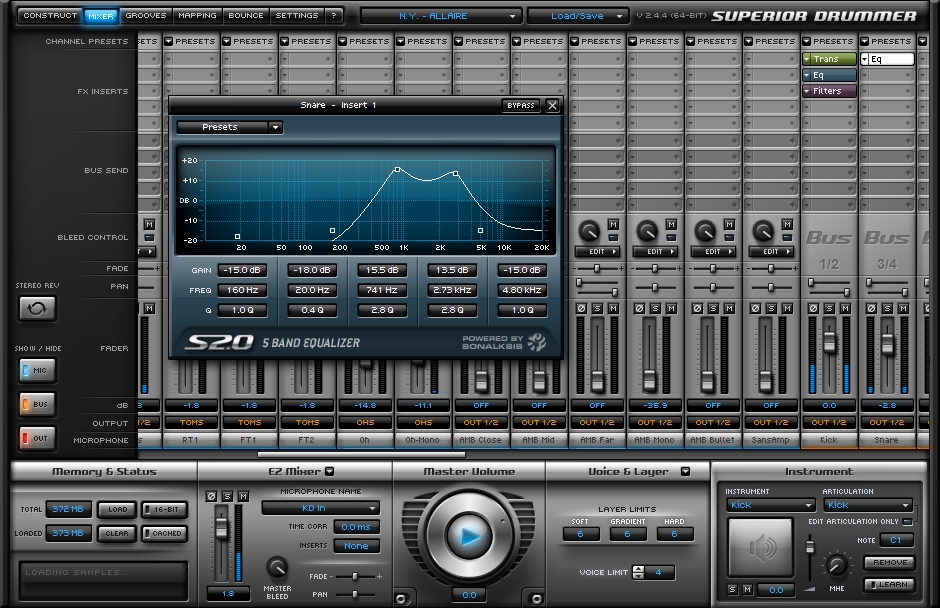Click the instrument preview speaker pad
940x608 pixels.
760,547
